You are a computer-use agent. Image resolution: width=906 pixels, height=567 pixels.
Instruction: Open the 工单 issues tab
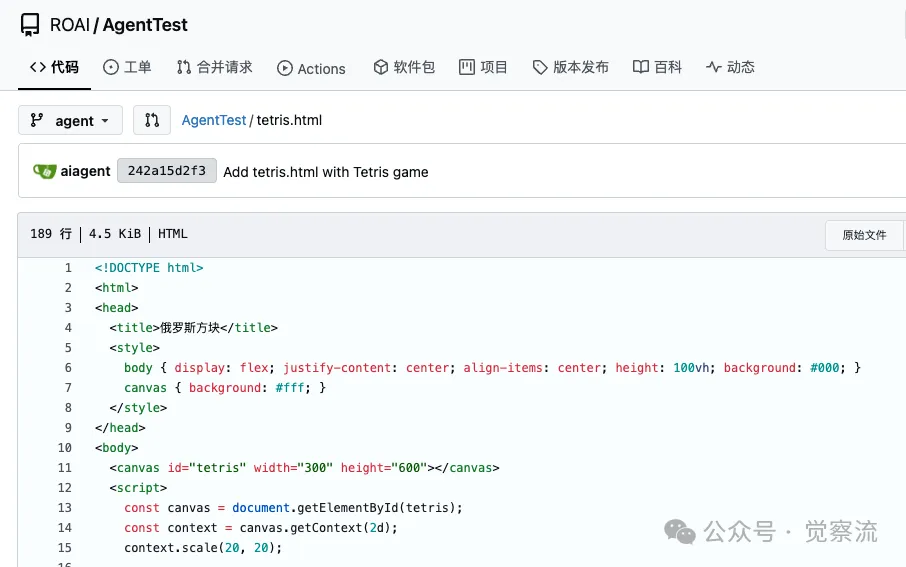click(127, 67)
